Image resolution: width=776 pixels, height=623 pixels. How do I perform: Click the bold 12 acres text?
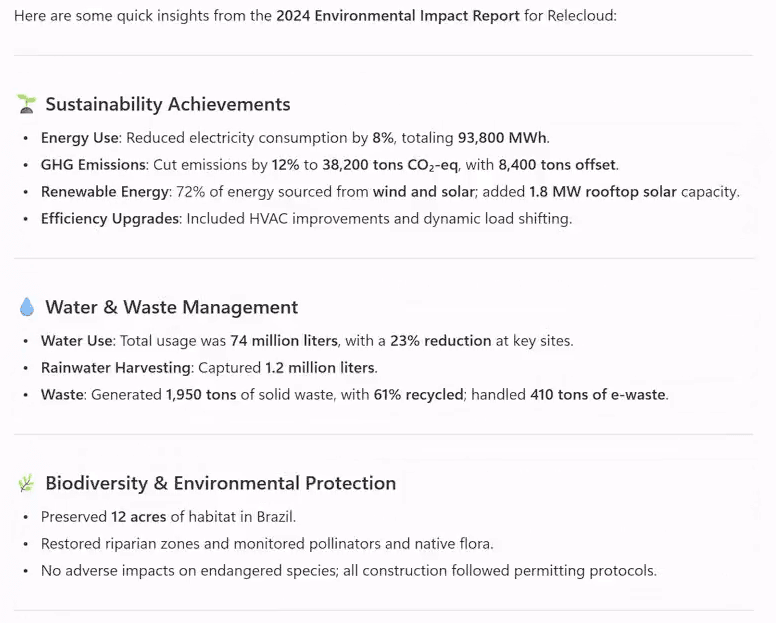coord(139,517)
